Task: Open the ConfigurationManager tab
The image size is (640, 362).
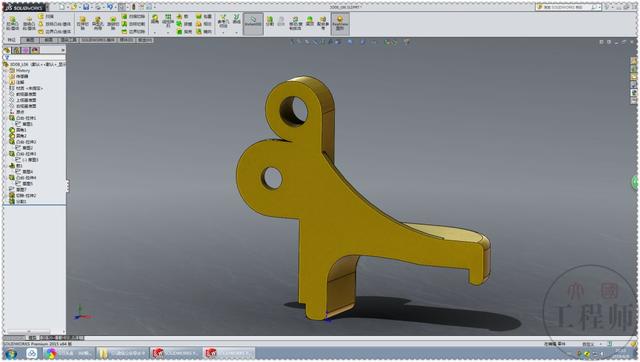Action: tap(26, 50)
